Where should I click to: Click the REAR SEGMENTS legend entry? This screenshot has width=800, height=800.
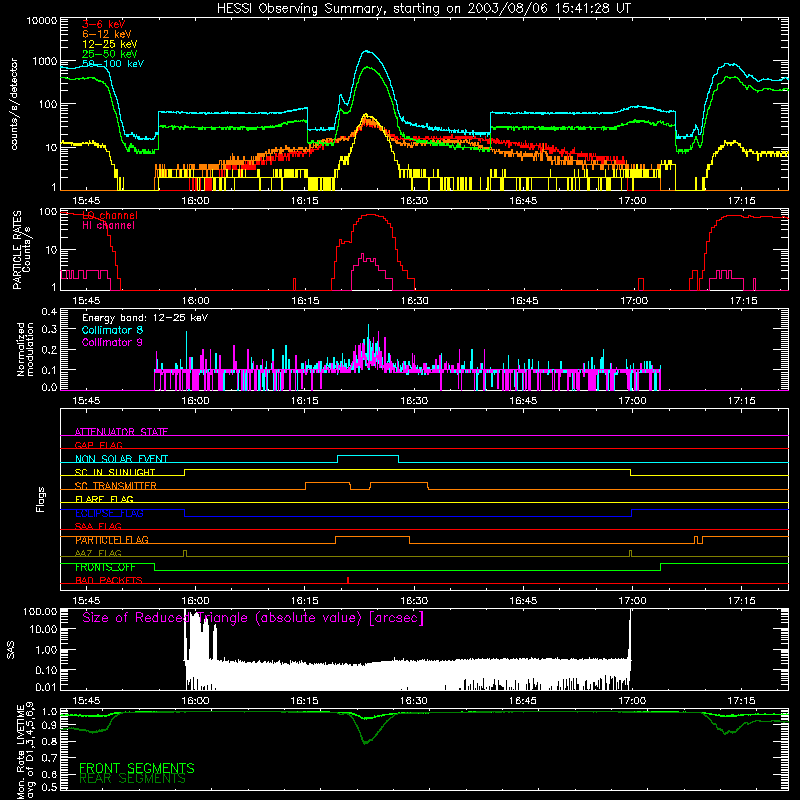click(132, 779)
